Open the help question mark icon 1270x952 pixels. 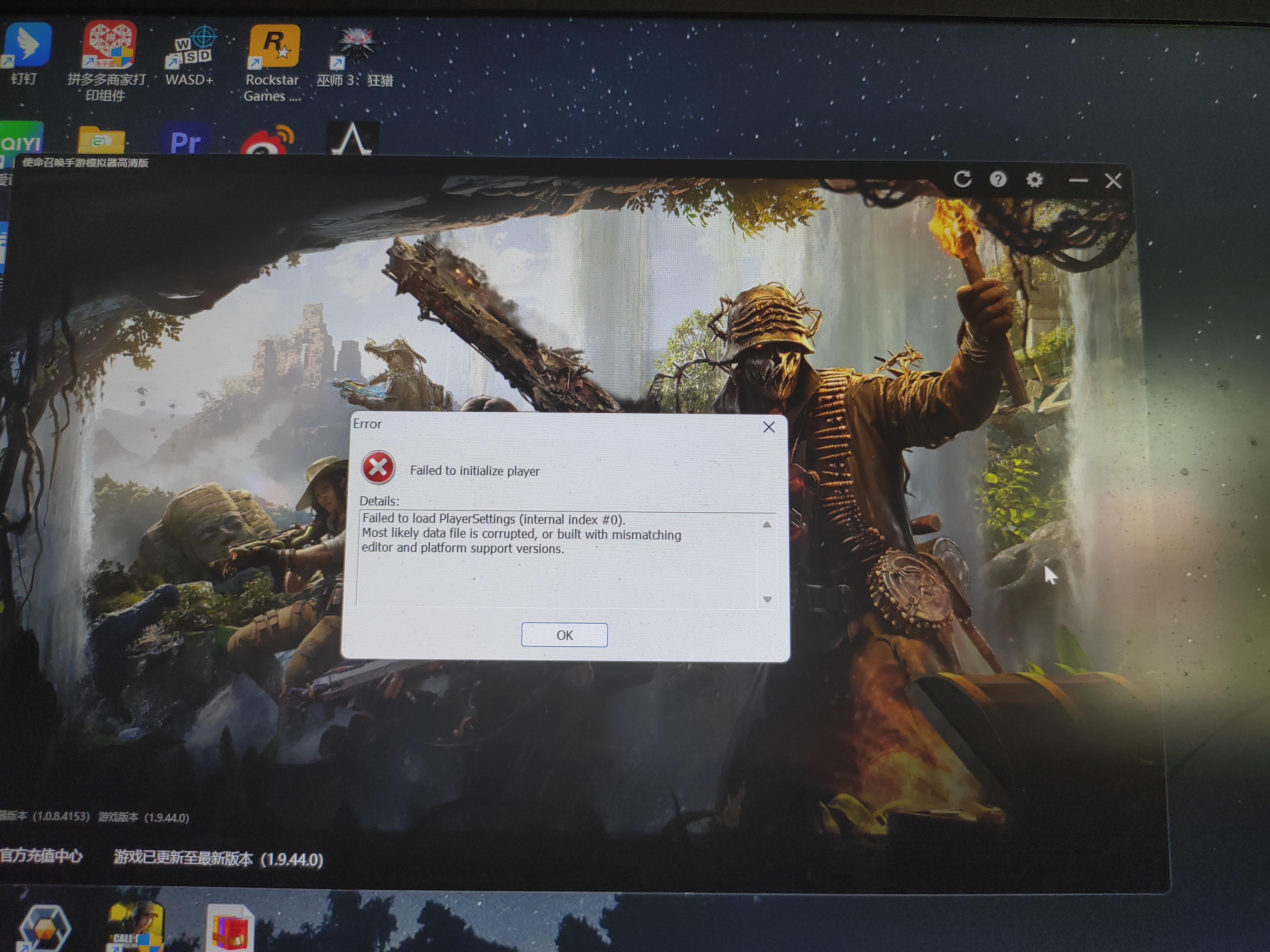998,180
